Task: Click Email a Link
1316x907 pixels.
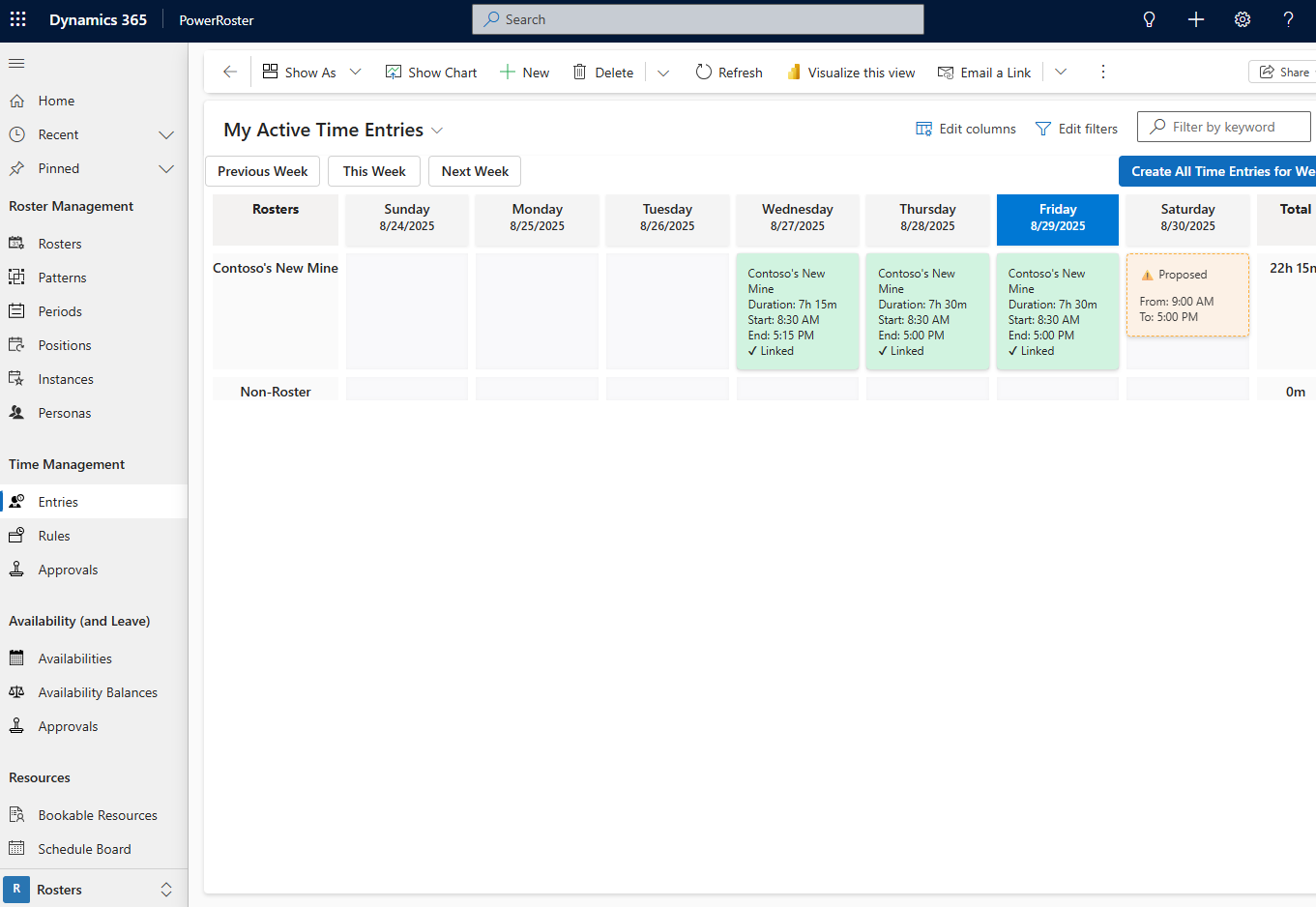Action: (x=984, y=73)
